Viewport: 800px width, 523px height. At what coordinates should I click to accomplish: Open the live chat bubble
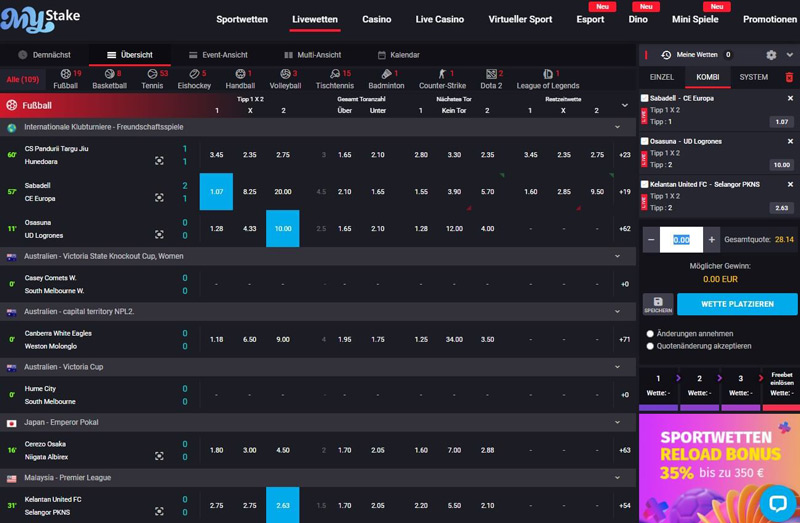coord(778,504)
